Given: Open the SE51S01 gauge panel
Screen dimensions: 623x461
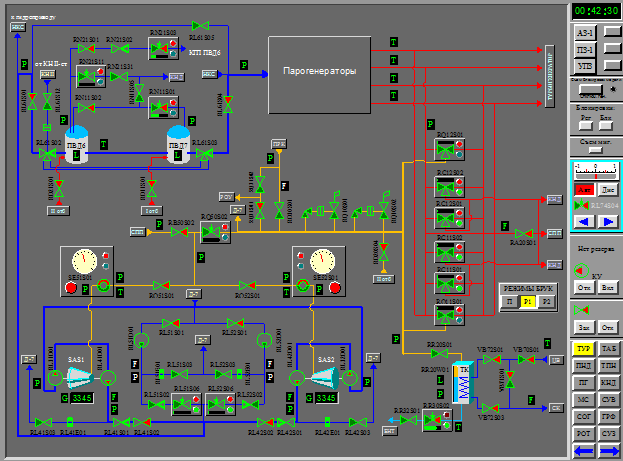Looking at the screenshot, I should (x=87, y=271).
